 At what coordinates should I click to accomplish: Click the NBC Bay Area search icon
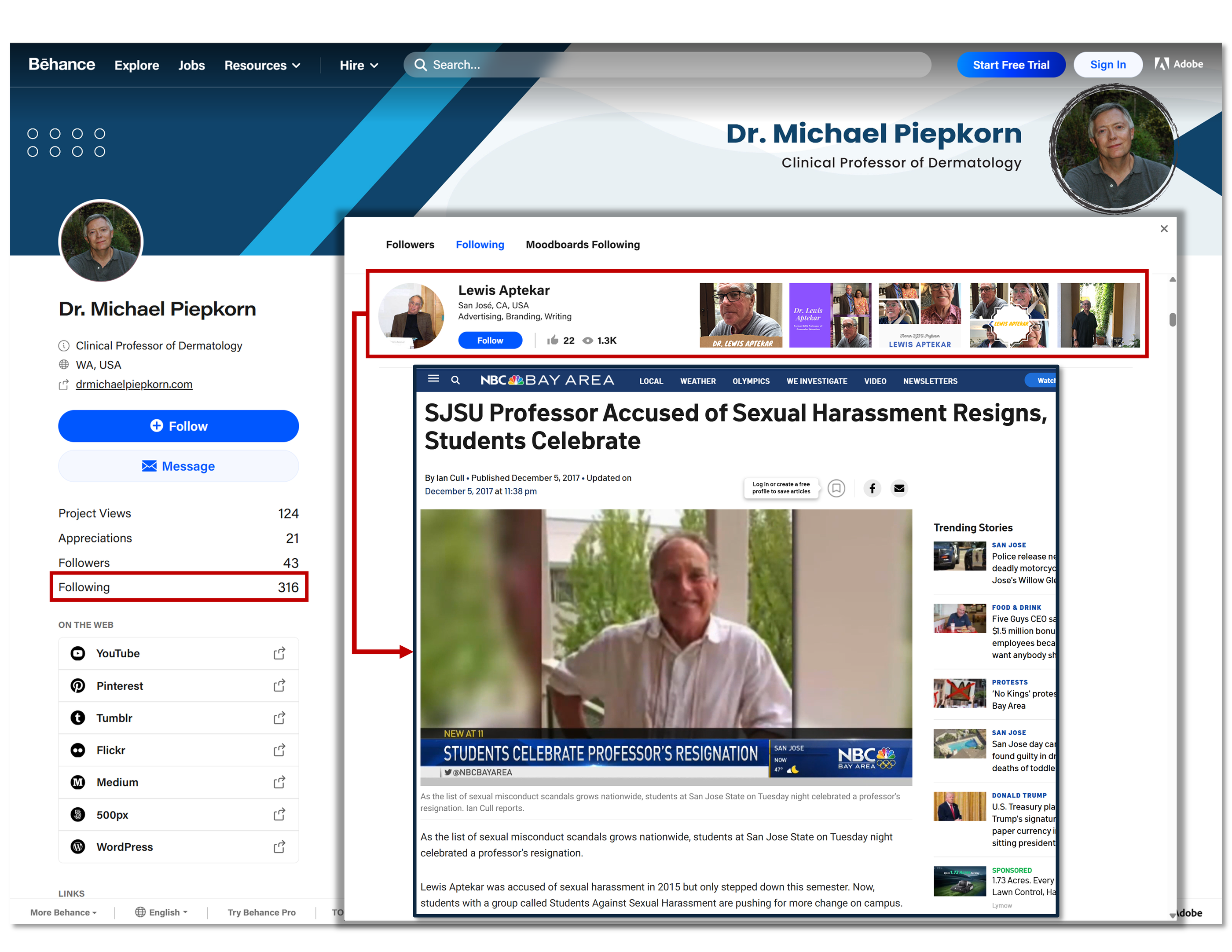455,380
